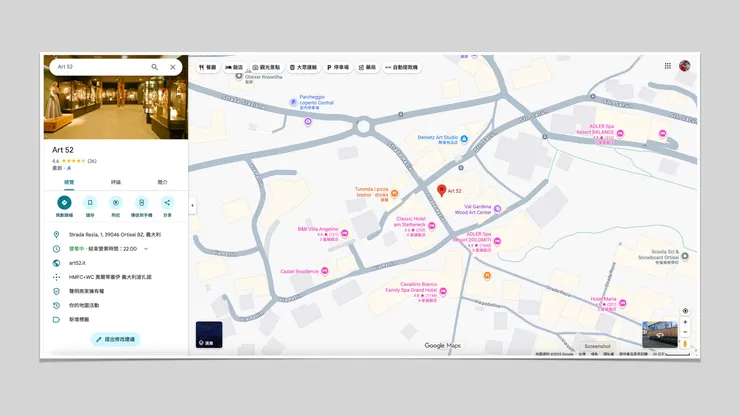This screenshot has width=740, height=416.
Task: Filter map by Pharmacies chip
Action: [367, 68]
